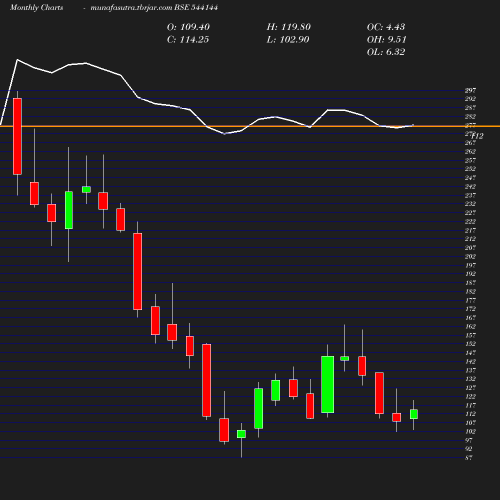Click the 'OH: 9.51' reading

pos(387,40)
